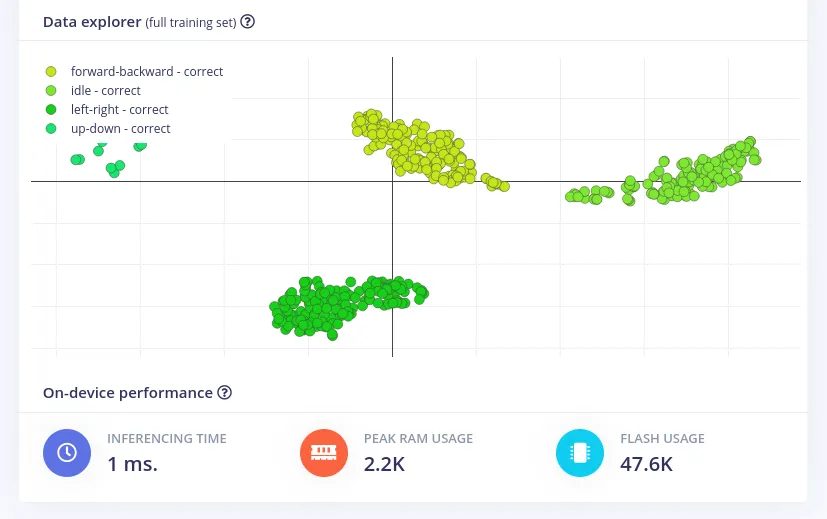Open the On-device performance help tooltip icon
This screenshot has height=519, width=827.
(225, 393)
